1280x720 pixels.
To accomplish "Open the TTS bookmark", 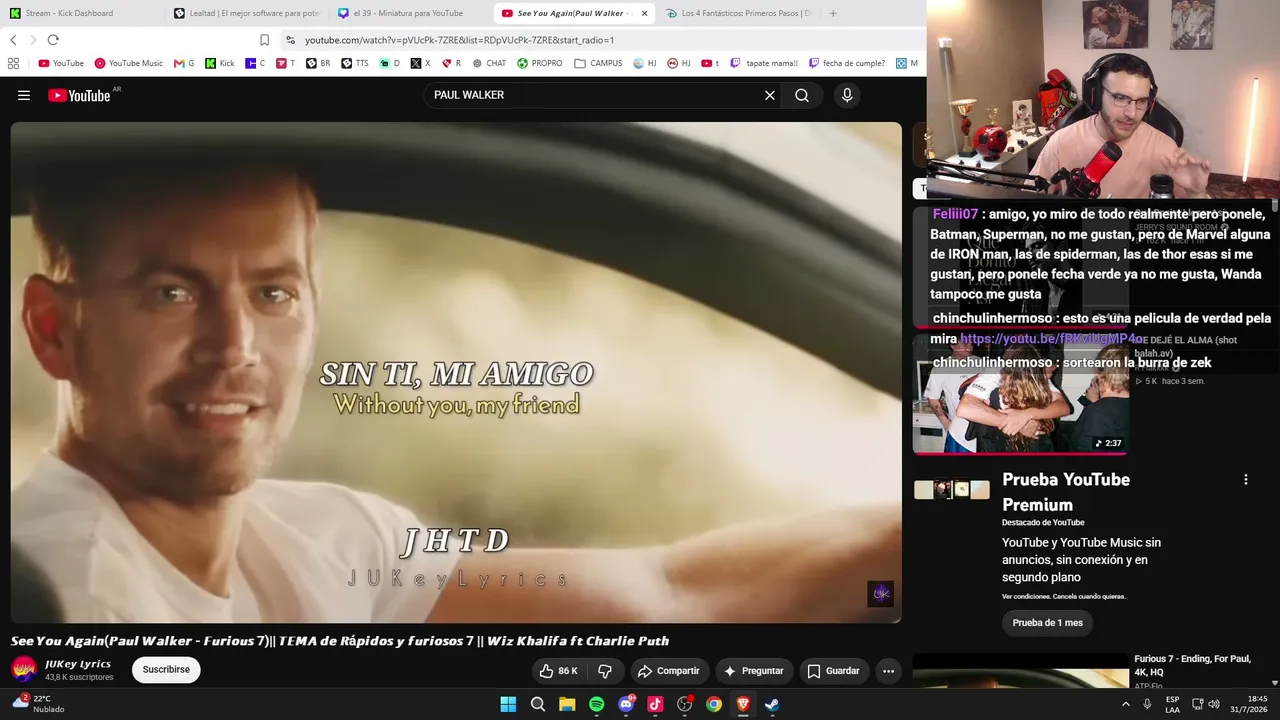I will coord(355,63).
